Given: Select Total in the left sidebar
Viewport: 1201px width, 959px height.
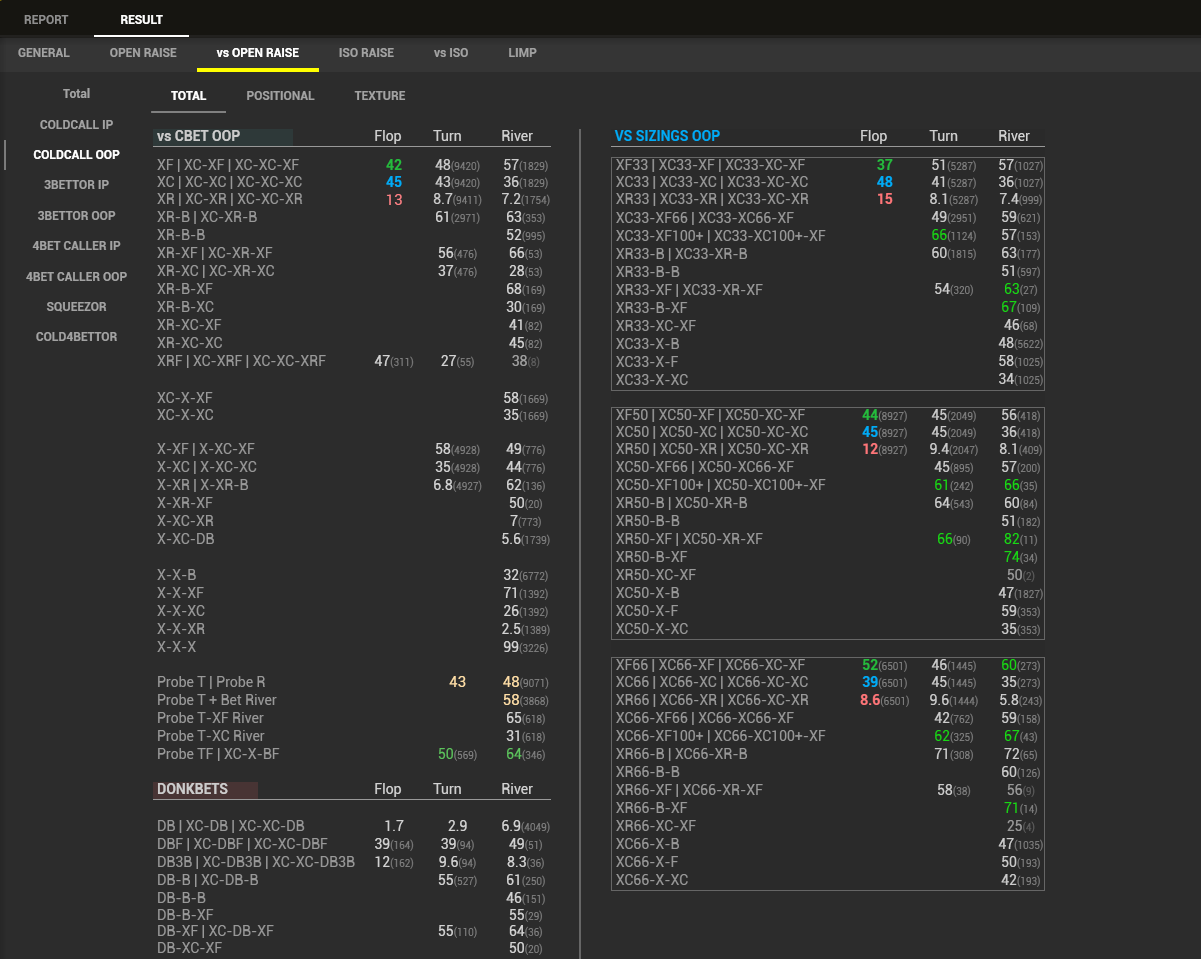Looking at the screenshot, I should point(77,94).
